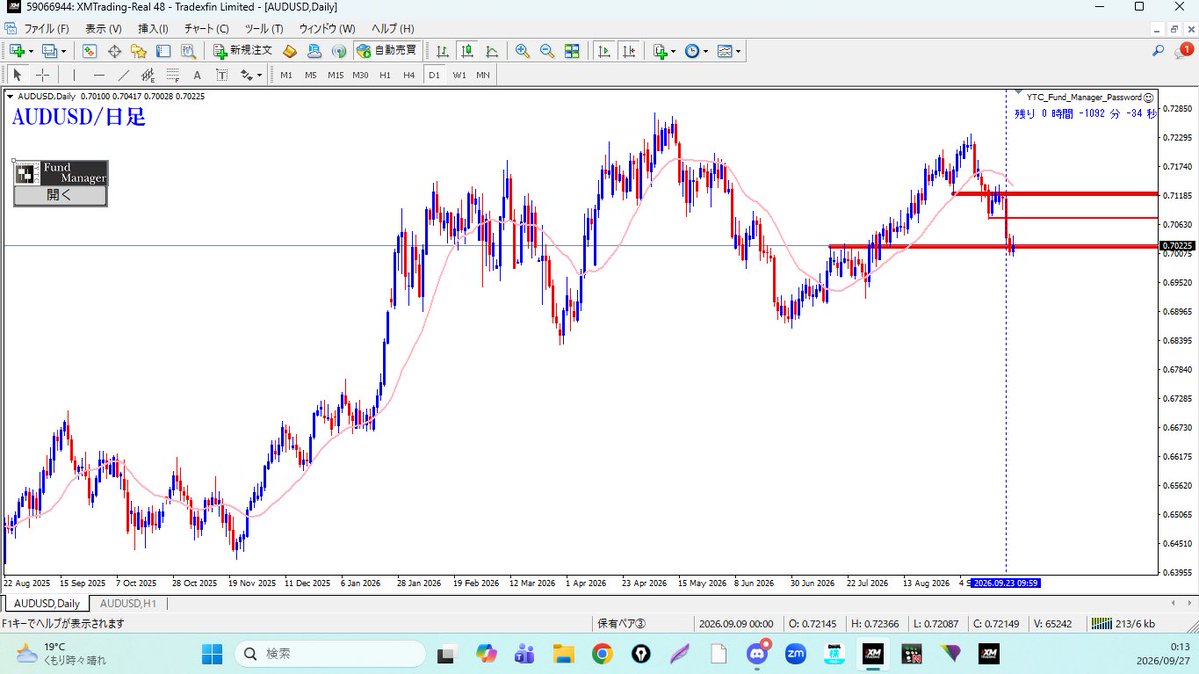1199x674 pixels.
Task: Open the Strategy Tester magnifier icon
Action: 188,51
